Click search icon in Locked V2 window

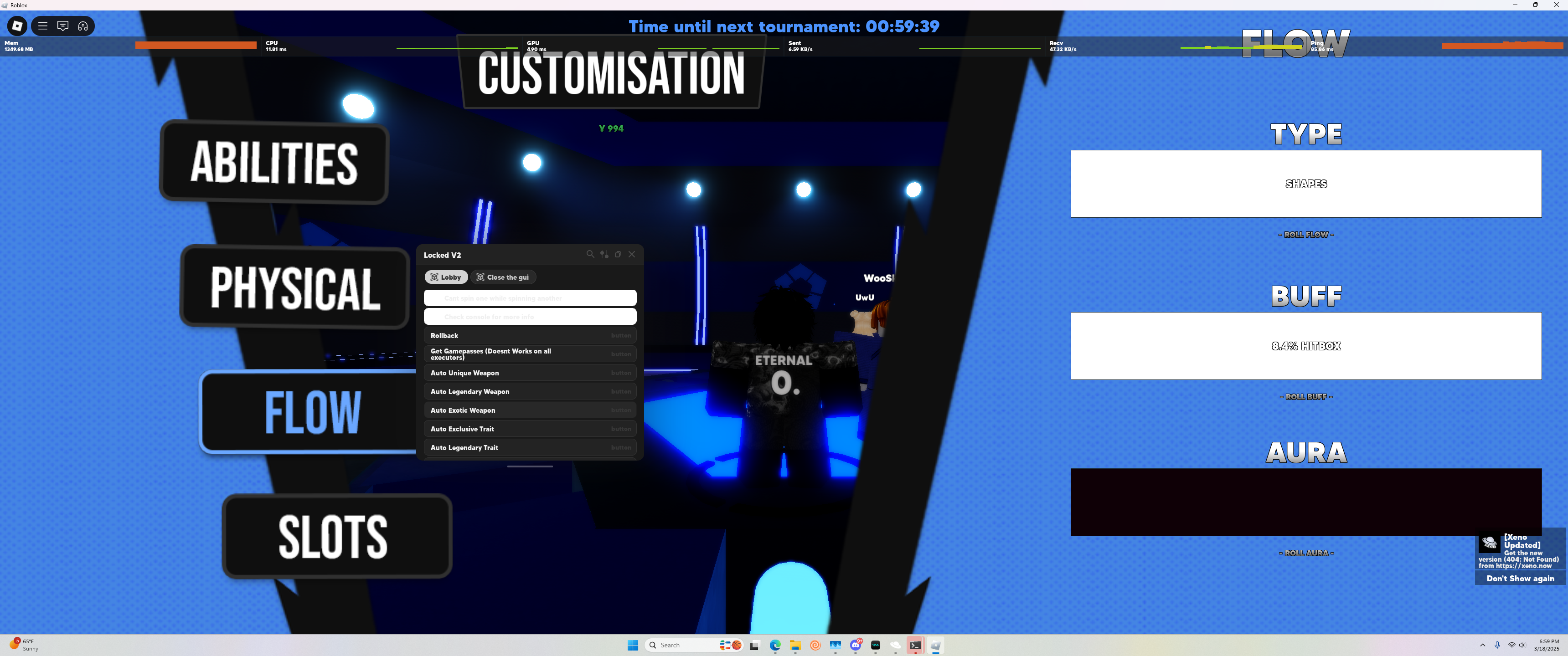590,254
